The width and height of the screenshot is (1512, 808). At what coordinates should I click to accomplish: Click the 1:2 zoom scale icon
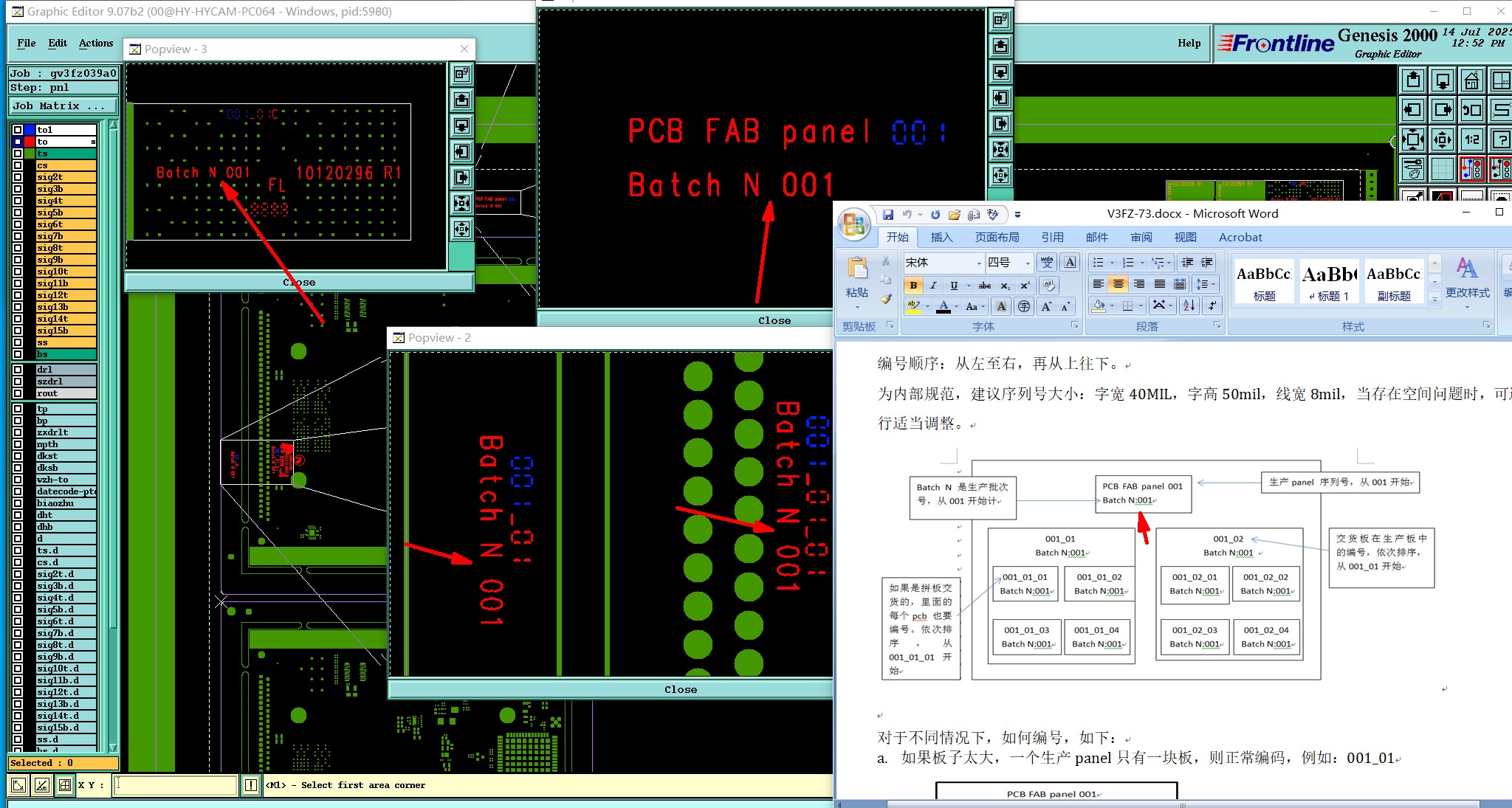(x=1471, y=139)
